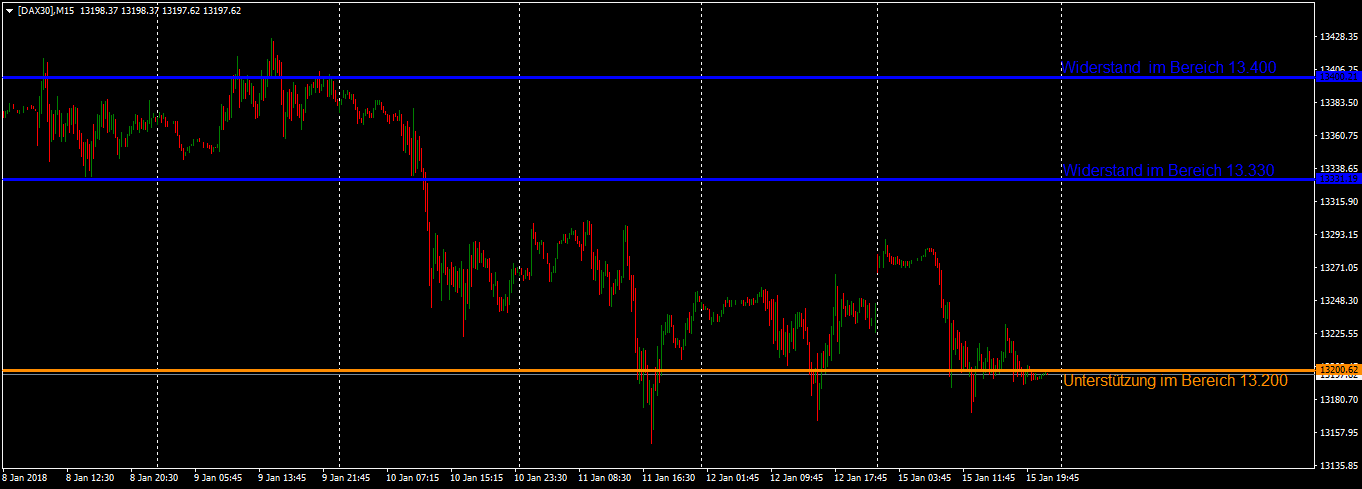This screenshot has height=489, width=1362.
Task: Click price axis value 13271.05
Action: [1339, 268]
